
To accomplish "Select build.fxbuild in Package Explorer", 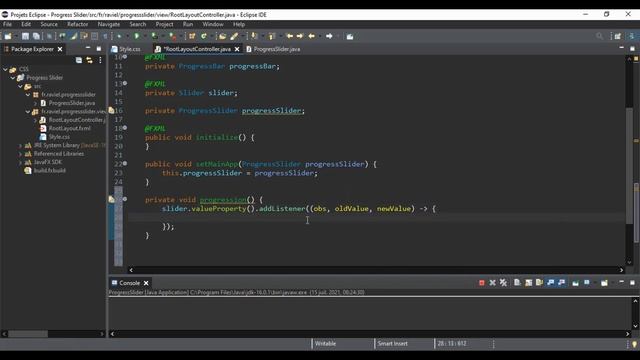I will 45,170.
